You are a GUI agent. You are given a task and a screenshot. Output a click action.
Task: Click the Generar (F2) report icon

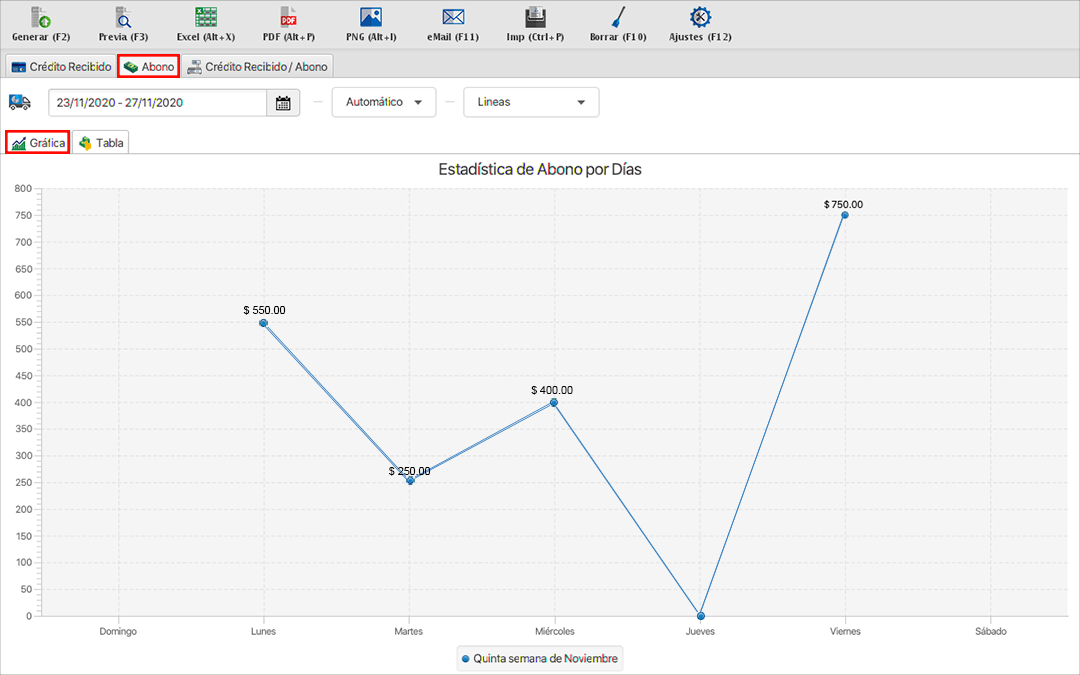[x=41, y=18]
